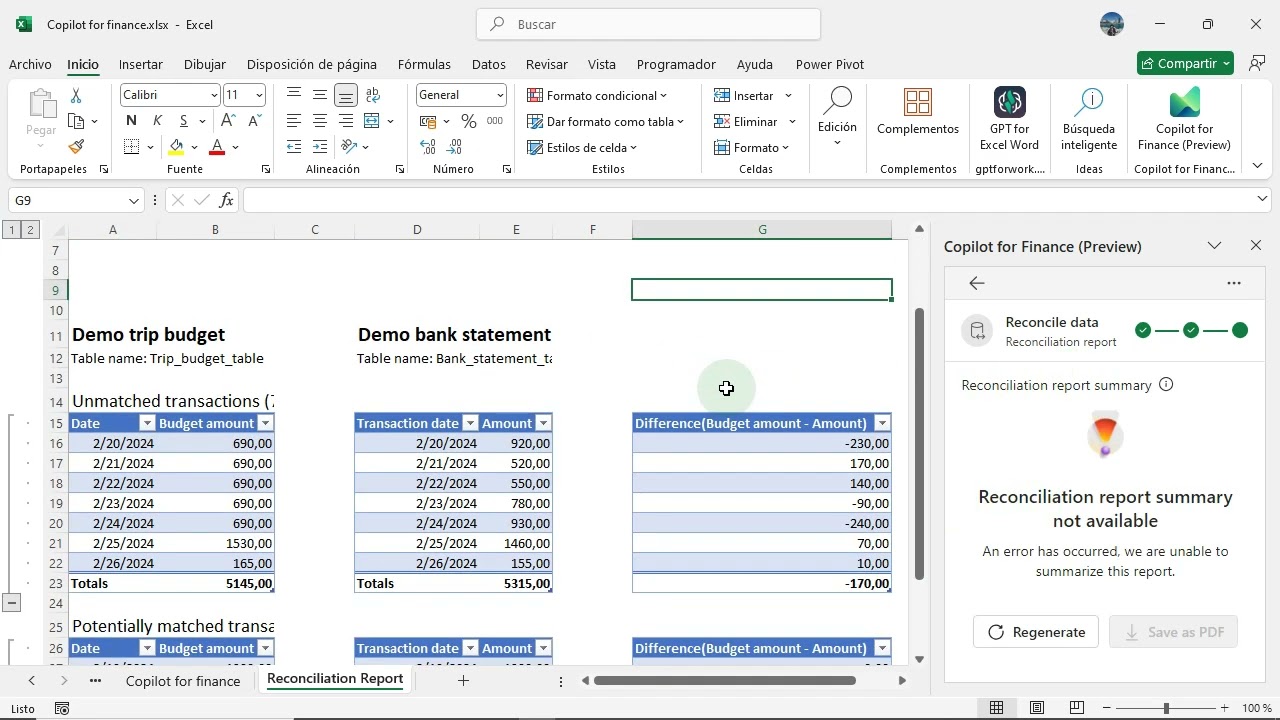This screenshot has height=720, width=1280.
Task: Open the Power Pivot tab
Action: (x=830, y=64)
